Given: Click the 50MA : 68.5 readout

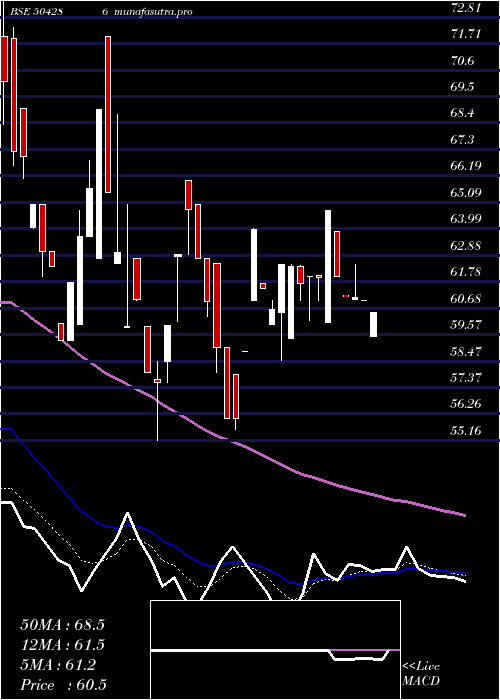Looking at the screenshot, I should point(62,625).
